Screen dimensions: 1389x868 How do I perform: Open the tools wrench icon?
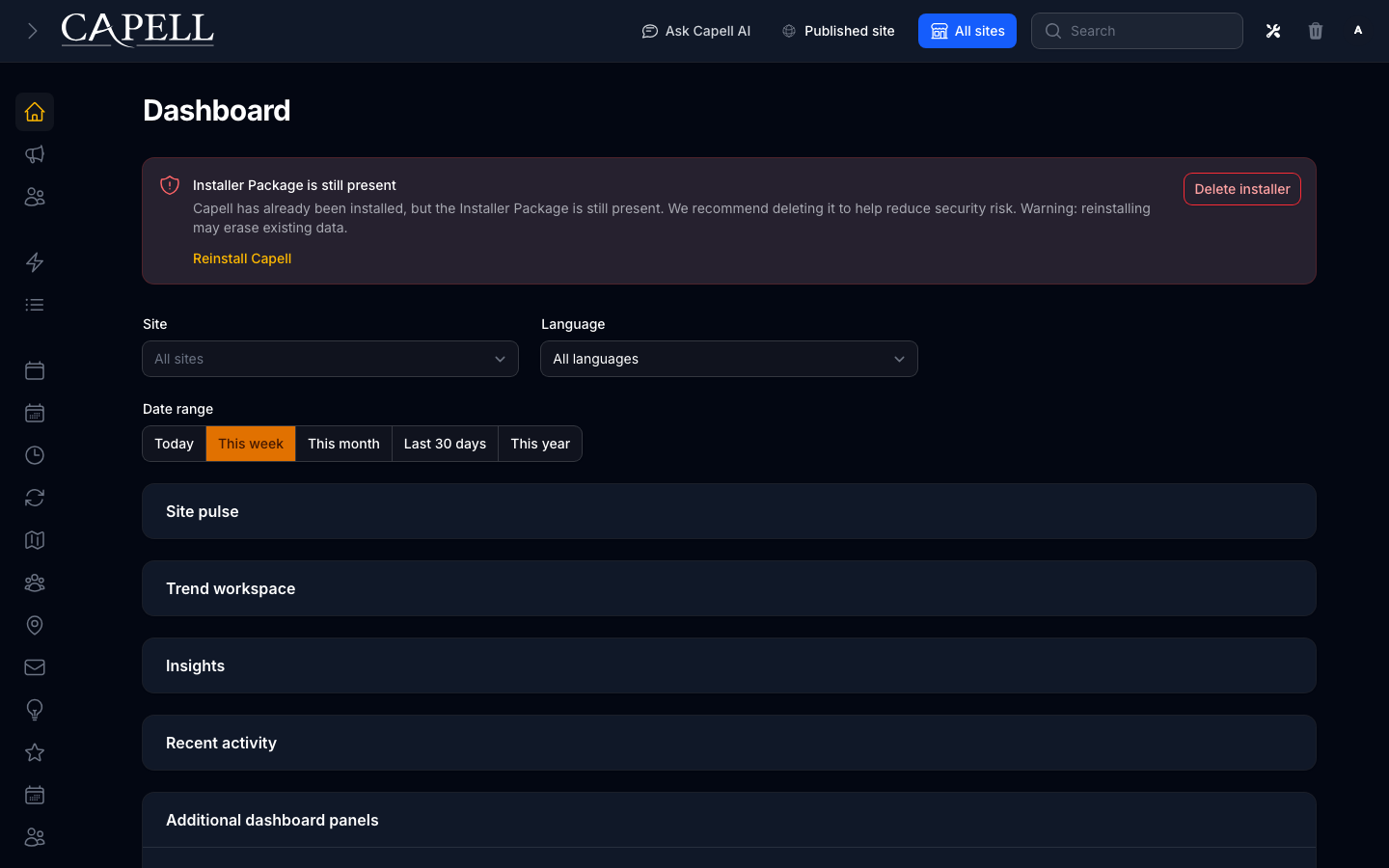[x=1273, y=31]
